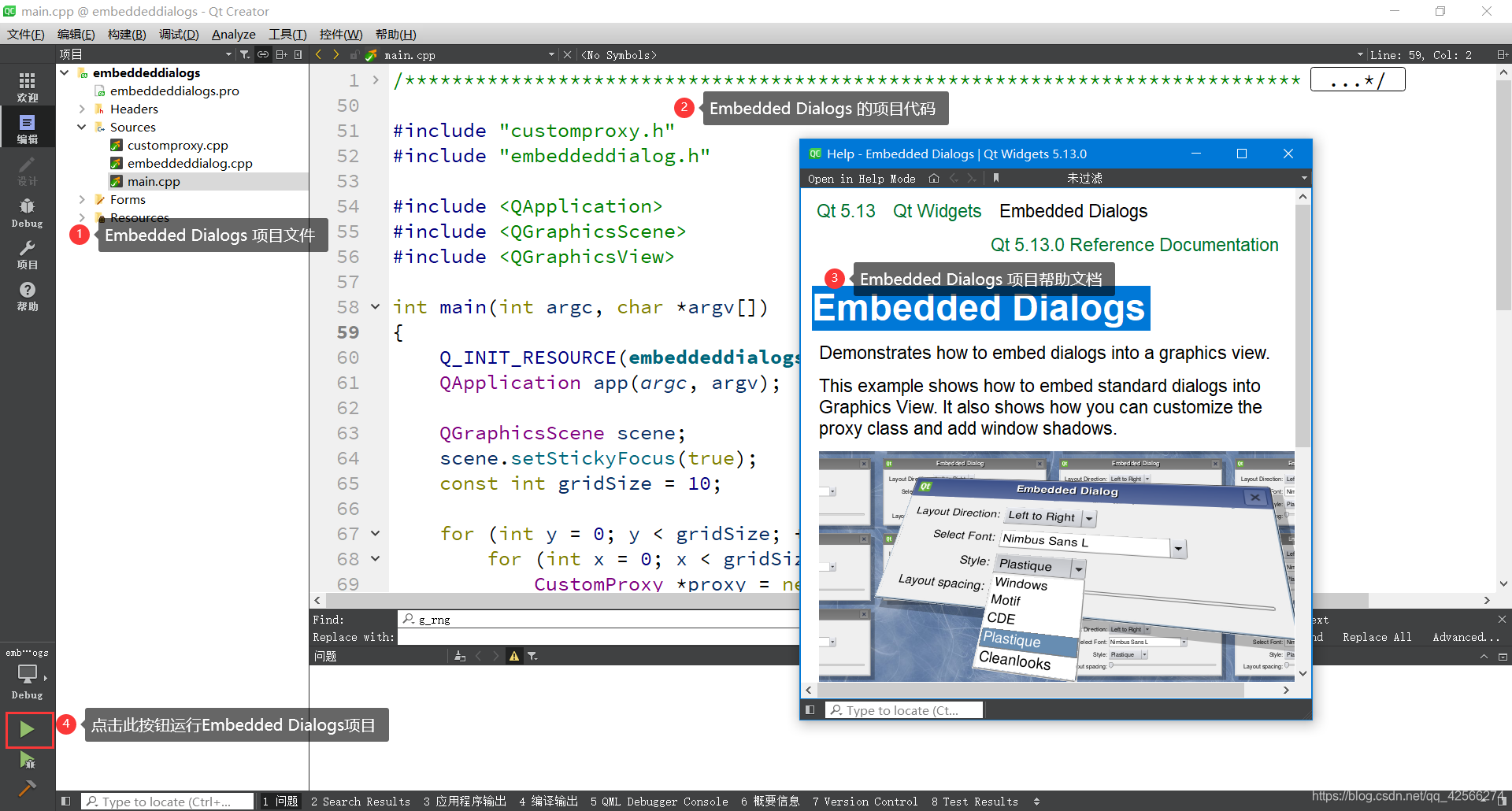Toggle the right sidebar at bottom-right corner
The width and height of the screenshot is (1512, 811).
tap(1503, 802)
